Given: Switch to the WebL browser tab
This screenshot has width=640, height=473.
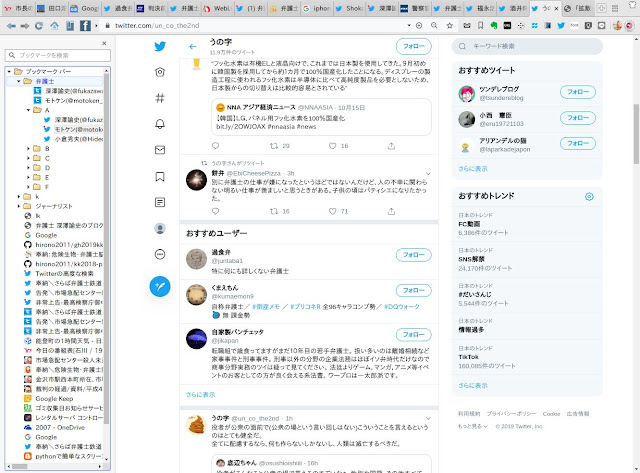Looking at the screenshot, I should [x=218, y=8].
